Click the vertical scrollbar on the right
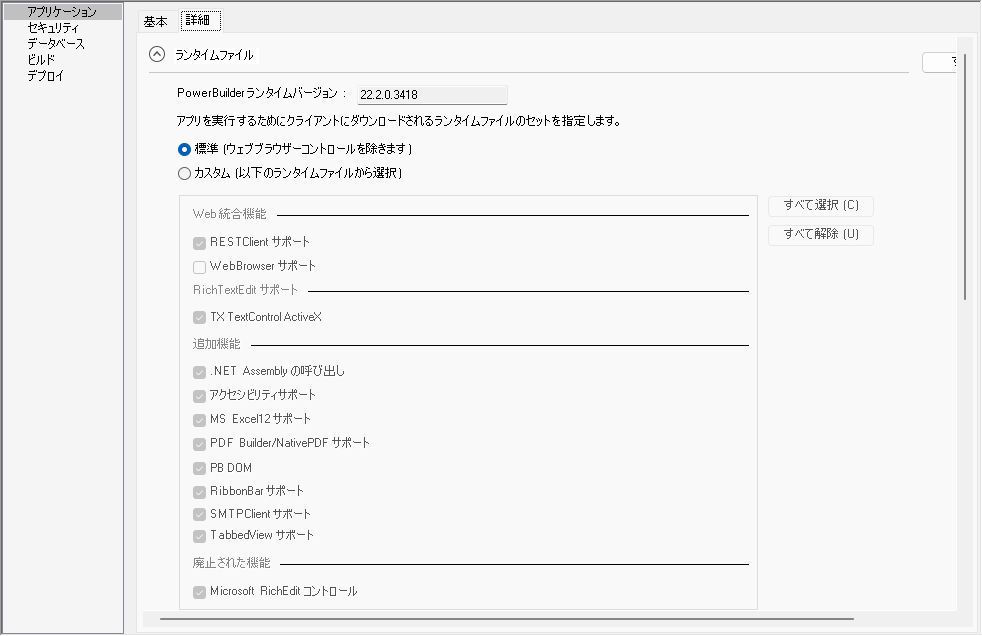The width and height of the screenshot is (982, 636). [965, 180]
